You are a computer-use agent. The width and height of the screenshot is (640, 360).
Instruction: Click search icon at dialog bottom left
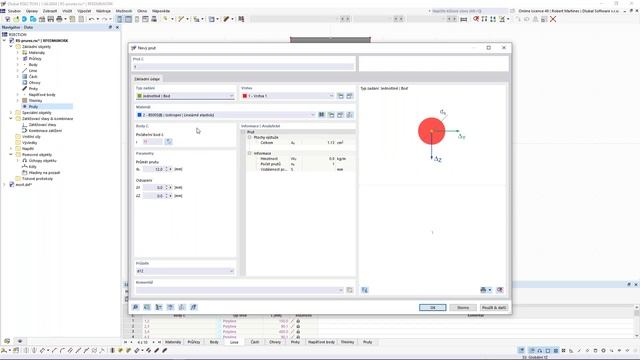136,307
